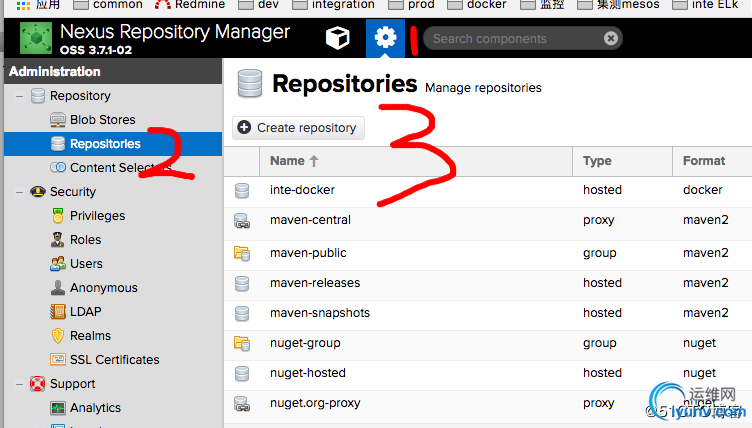Click the SSL Certificates icon
752x428 pixels.
58,359
